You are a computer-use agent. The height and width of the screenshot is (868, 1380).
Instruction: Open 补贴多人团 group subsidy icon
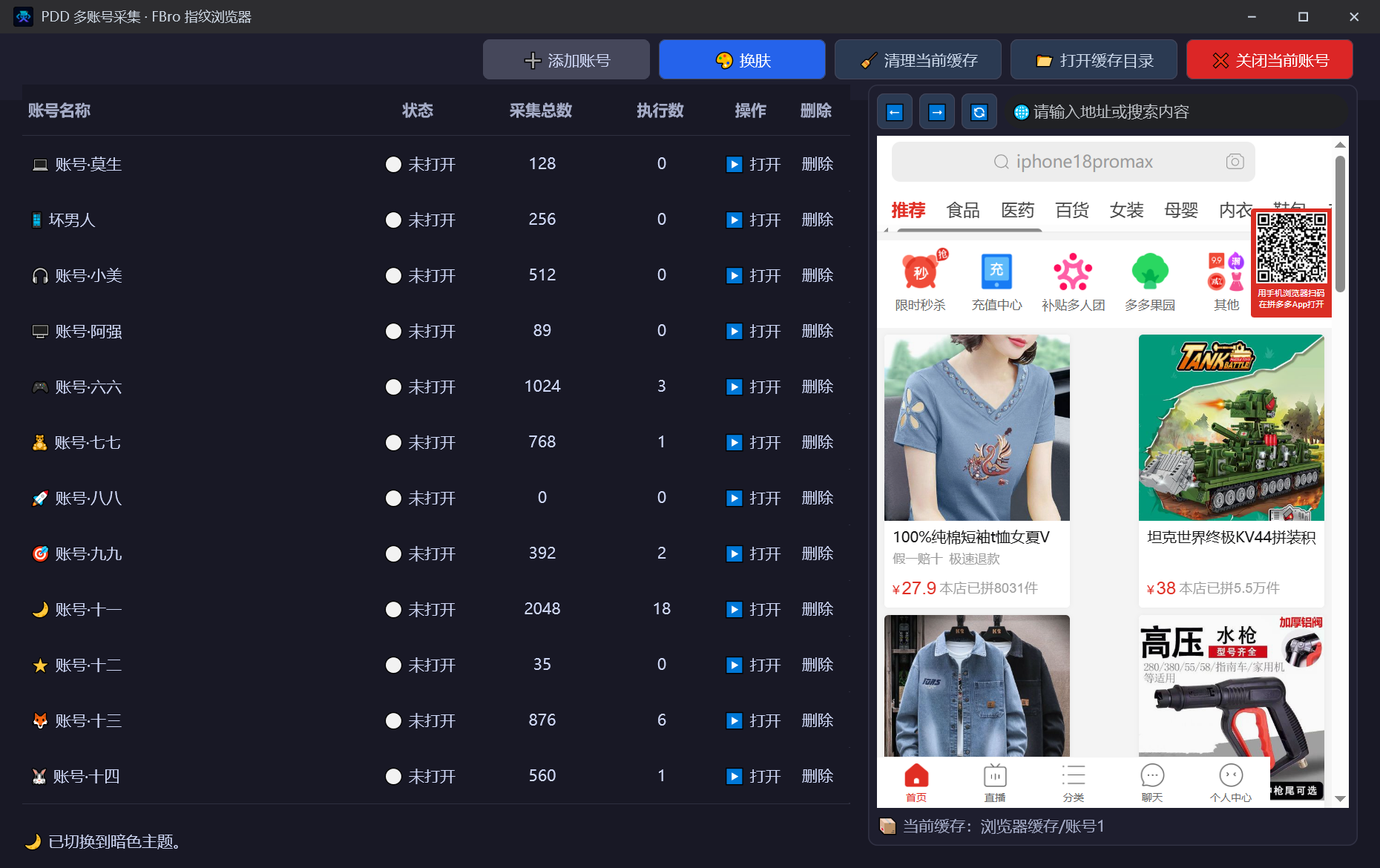tap(1073, 272)
